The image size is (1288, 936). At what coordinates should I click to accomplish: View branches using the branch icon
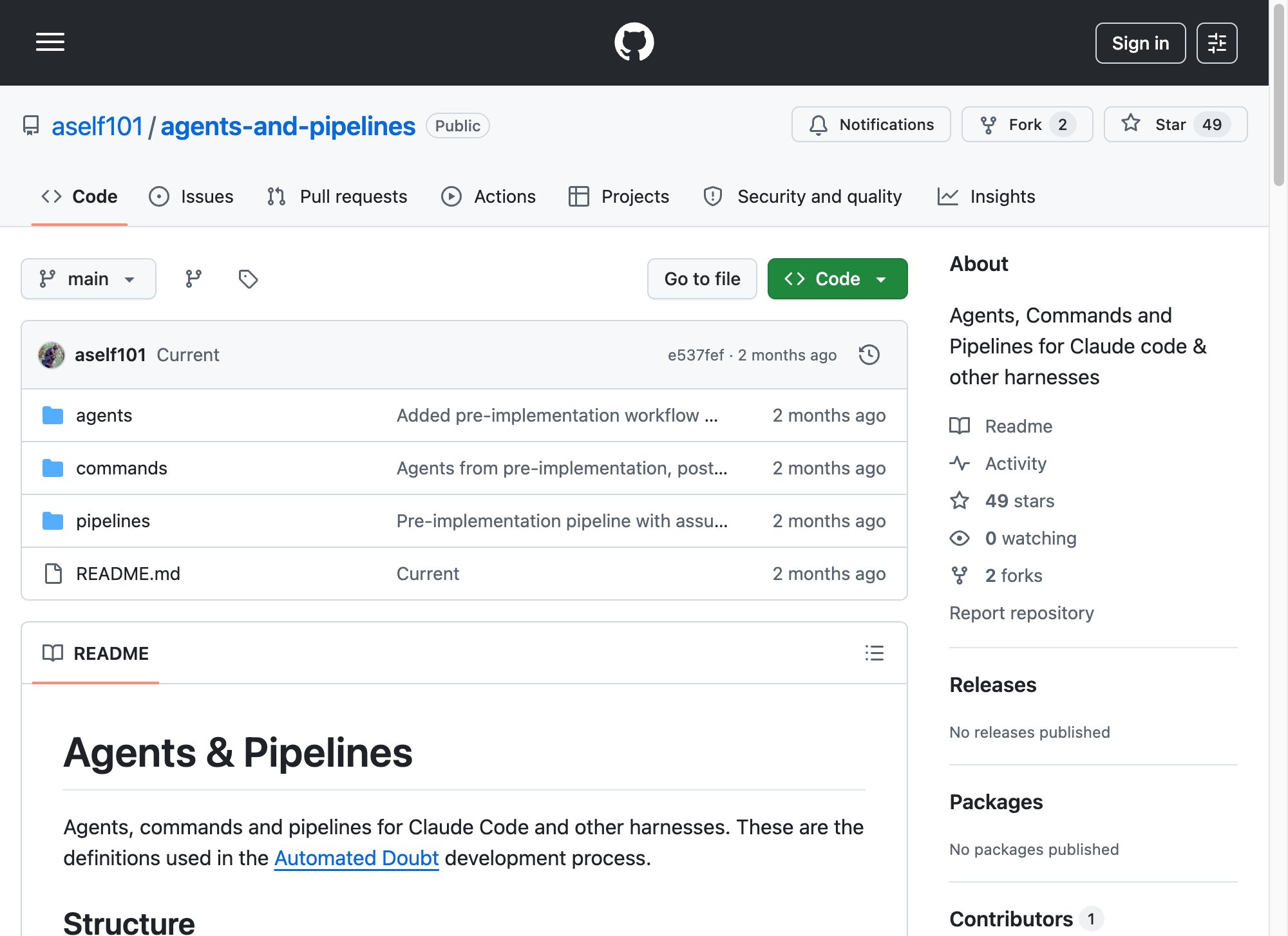[x=193, y=279]
